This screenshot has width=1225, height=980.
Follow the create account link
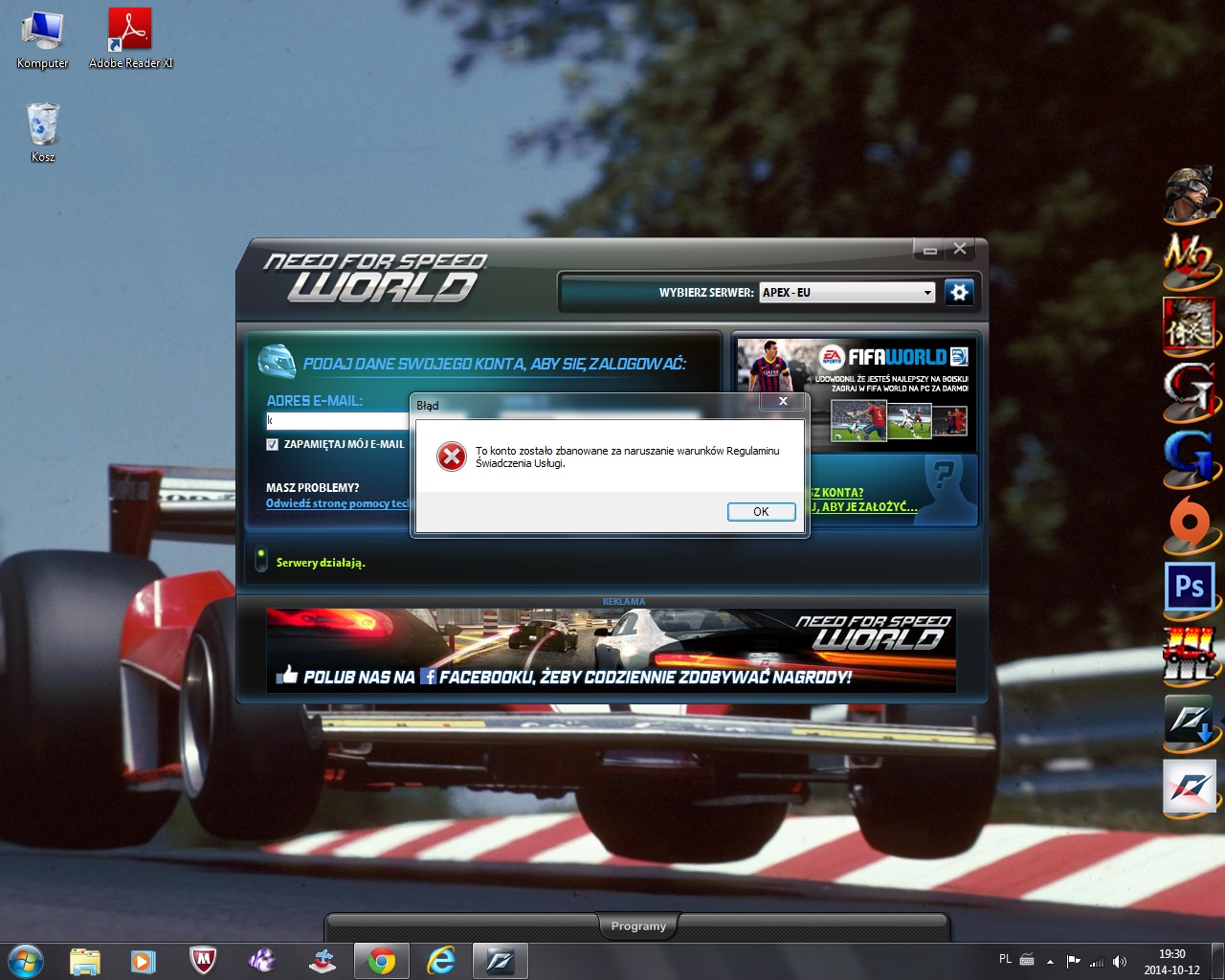point(864,500)
